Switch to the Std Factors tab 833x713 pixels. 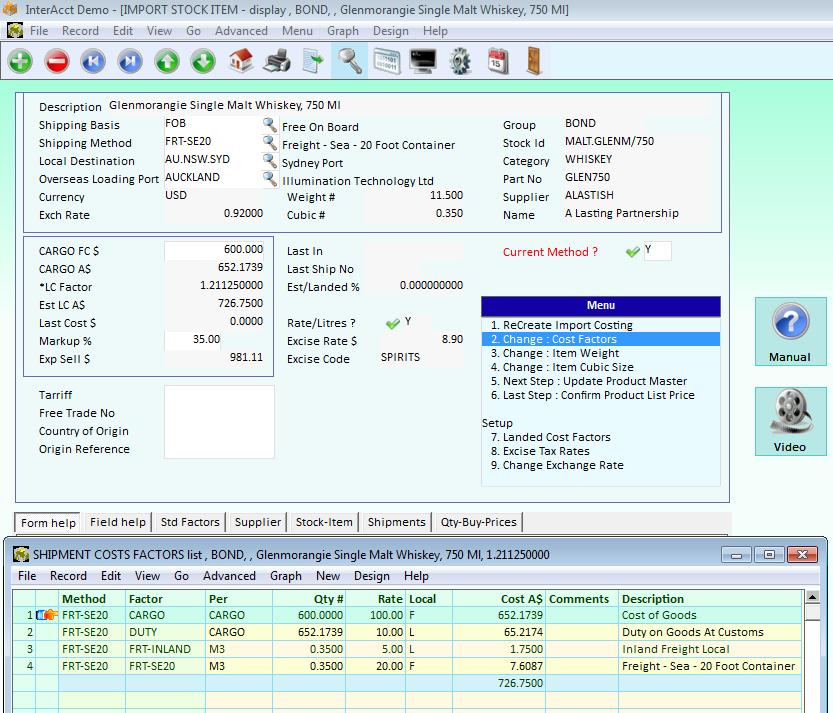pos(190,522)
